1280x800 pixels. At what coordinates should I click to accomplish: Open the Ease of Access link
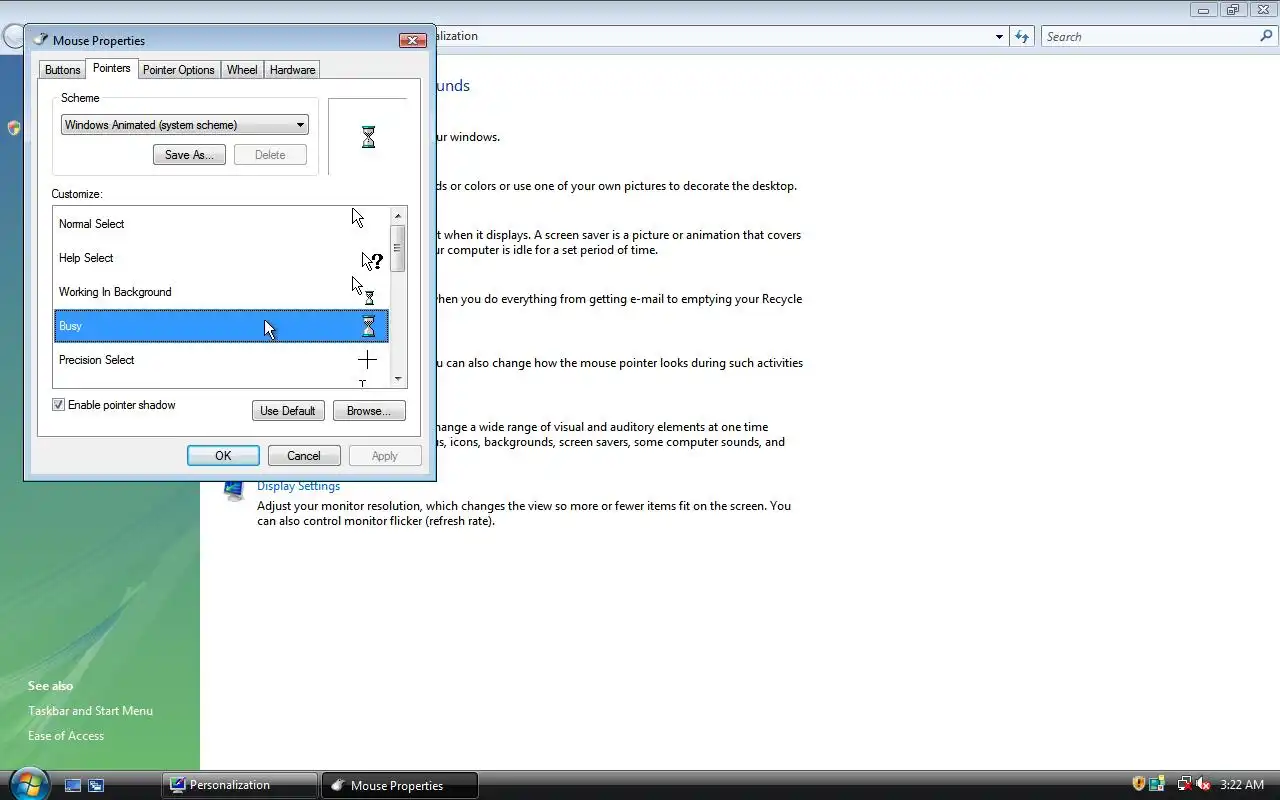(x=66, y=736)
